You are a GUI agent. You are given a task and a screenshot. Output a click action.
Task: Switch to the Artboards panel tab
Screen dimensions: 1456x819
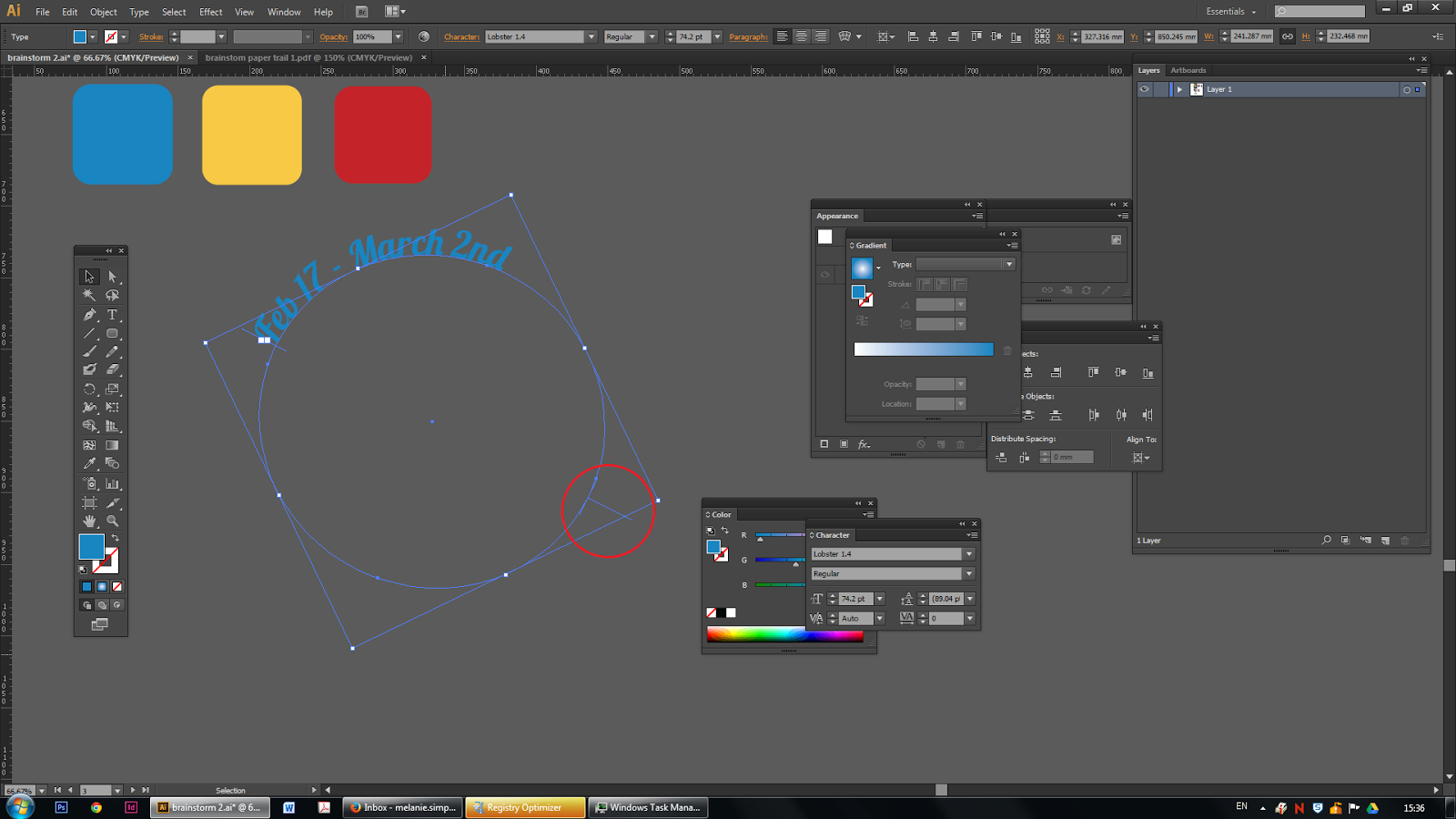1188,70
